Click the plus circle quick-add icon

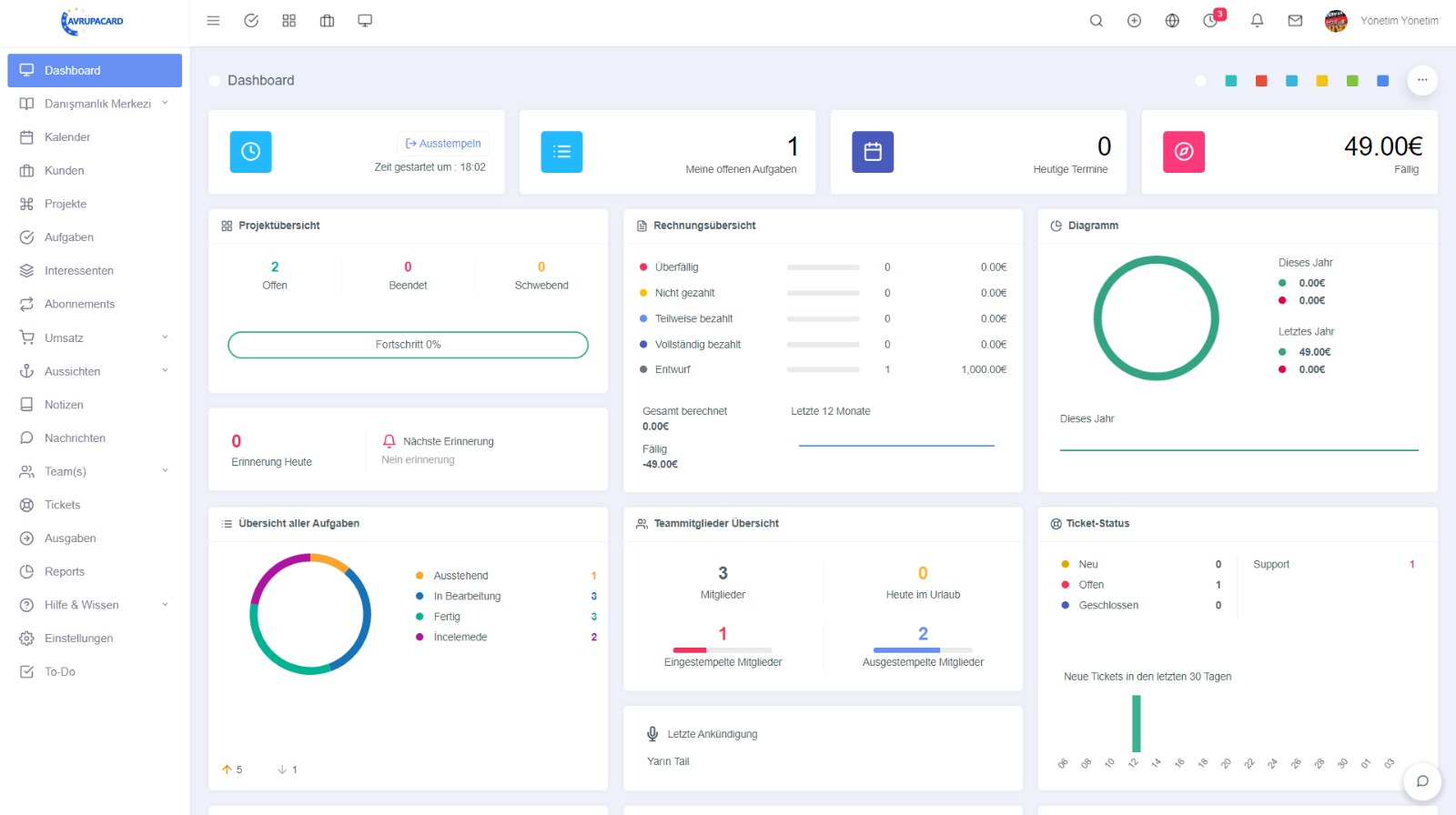pyautogui.click(x=1134, y=21)
